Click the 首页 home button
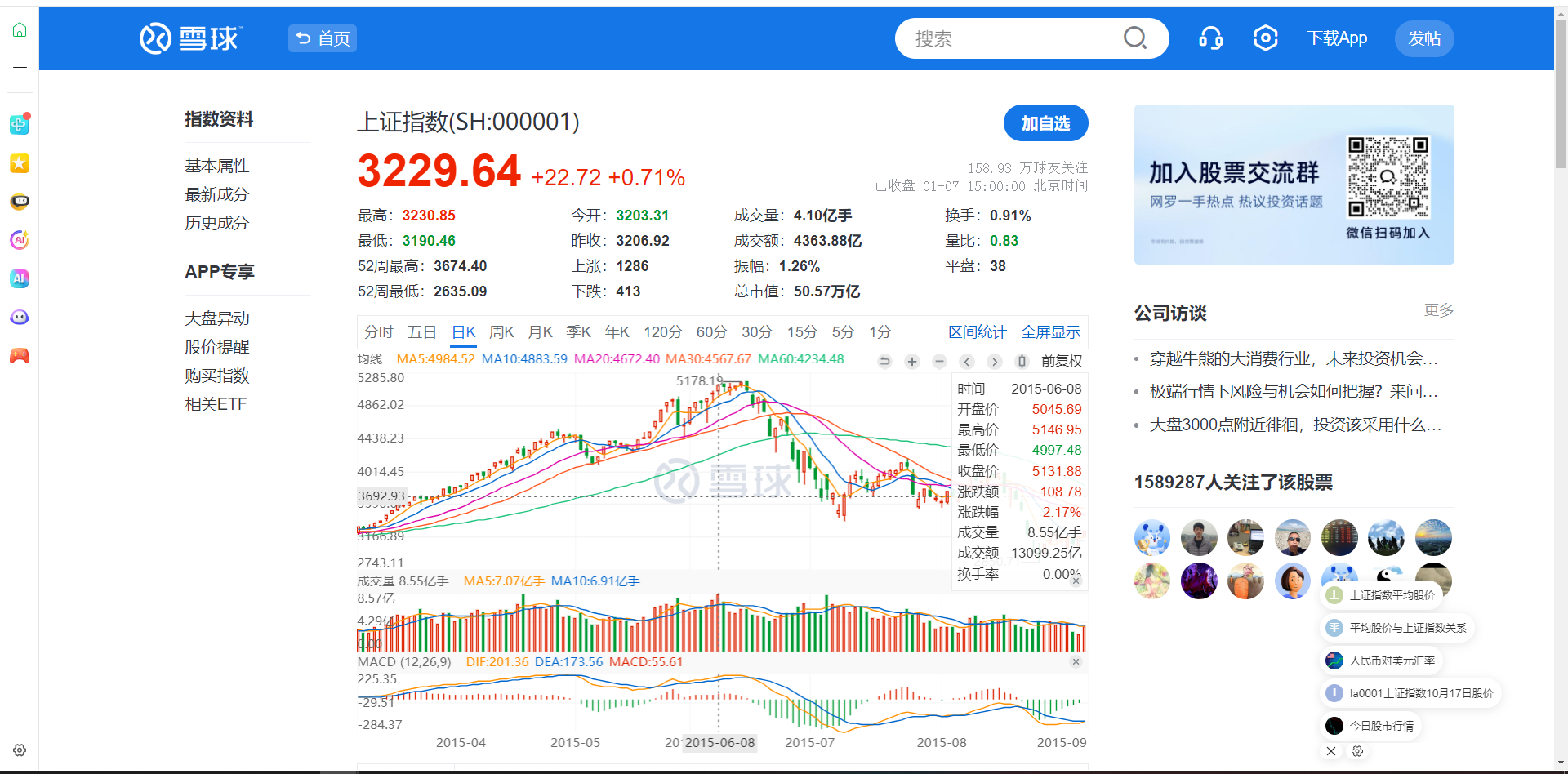The height and width of the screenshot is (774, 1568). click(x=323, y=38)
